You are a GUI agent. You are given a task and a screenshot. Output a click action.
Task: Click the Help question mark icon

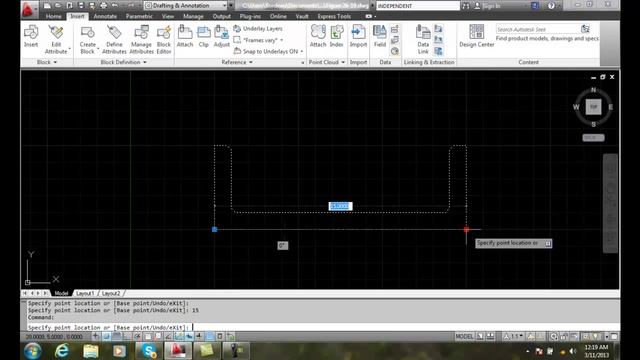551,6
